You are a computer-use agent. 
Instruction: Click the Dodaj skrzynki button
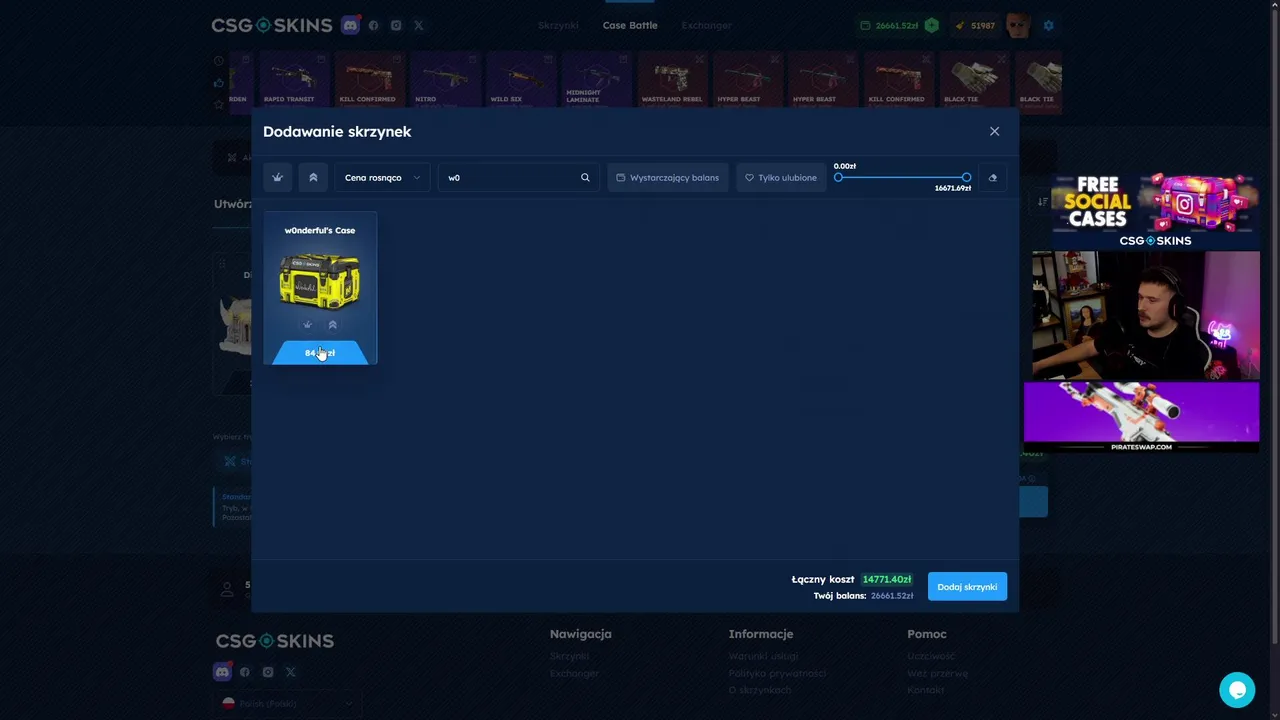click(967, 587)
